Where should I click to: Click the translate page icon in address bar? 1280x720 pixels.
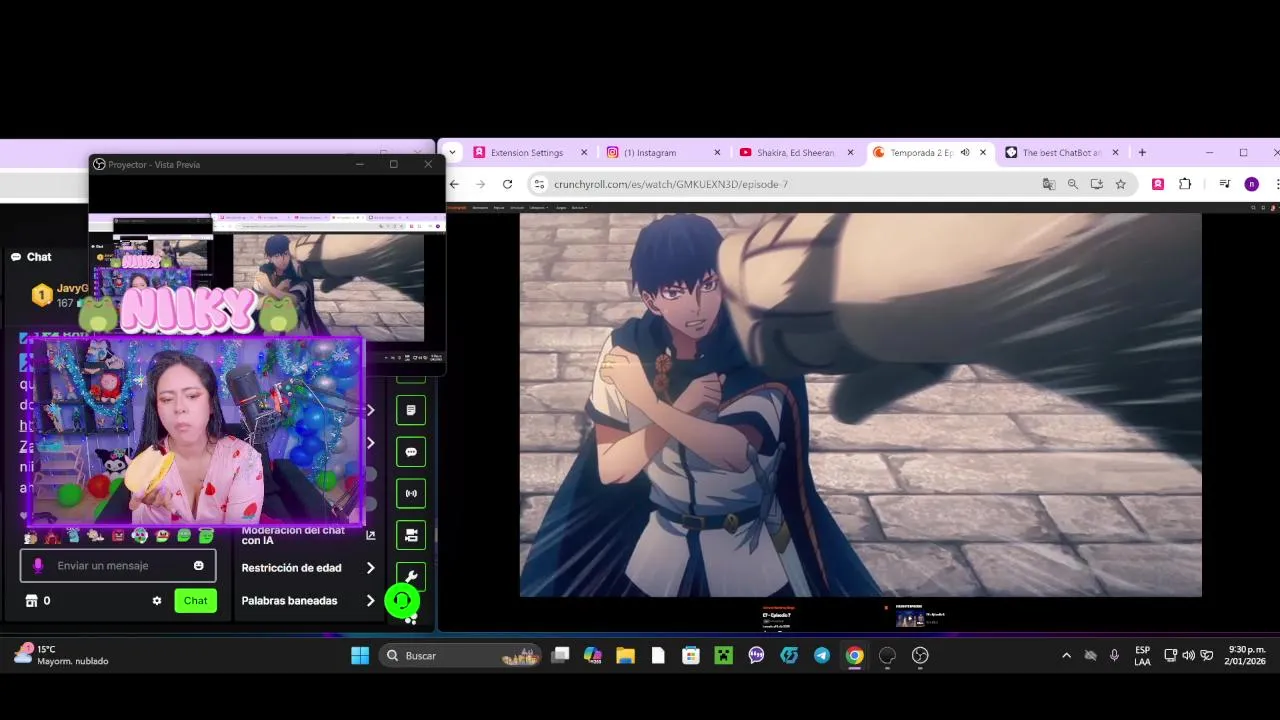[x=1048, y=184]
